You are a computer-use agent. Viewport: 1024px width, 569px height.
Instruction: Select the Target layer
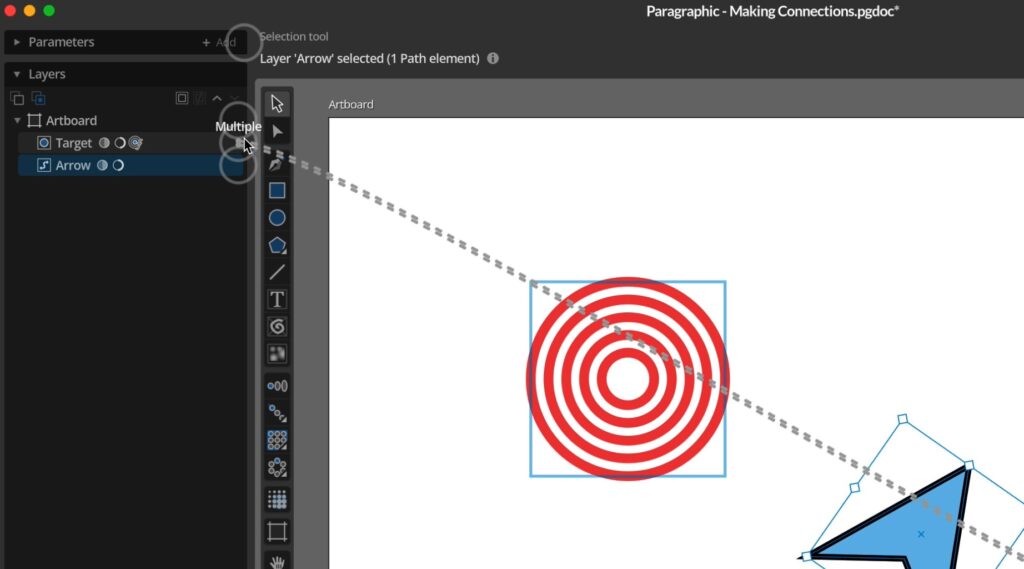coord(73,143)
